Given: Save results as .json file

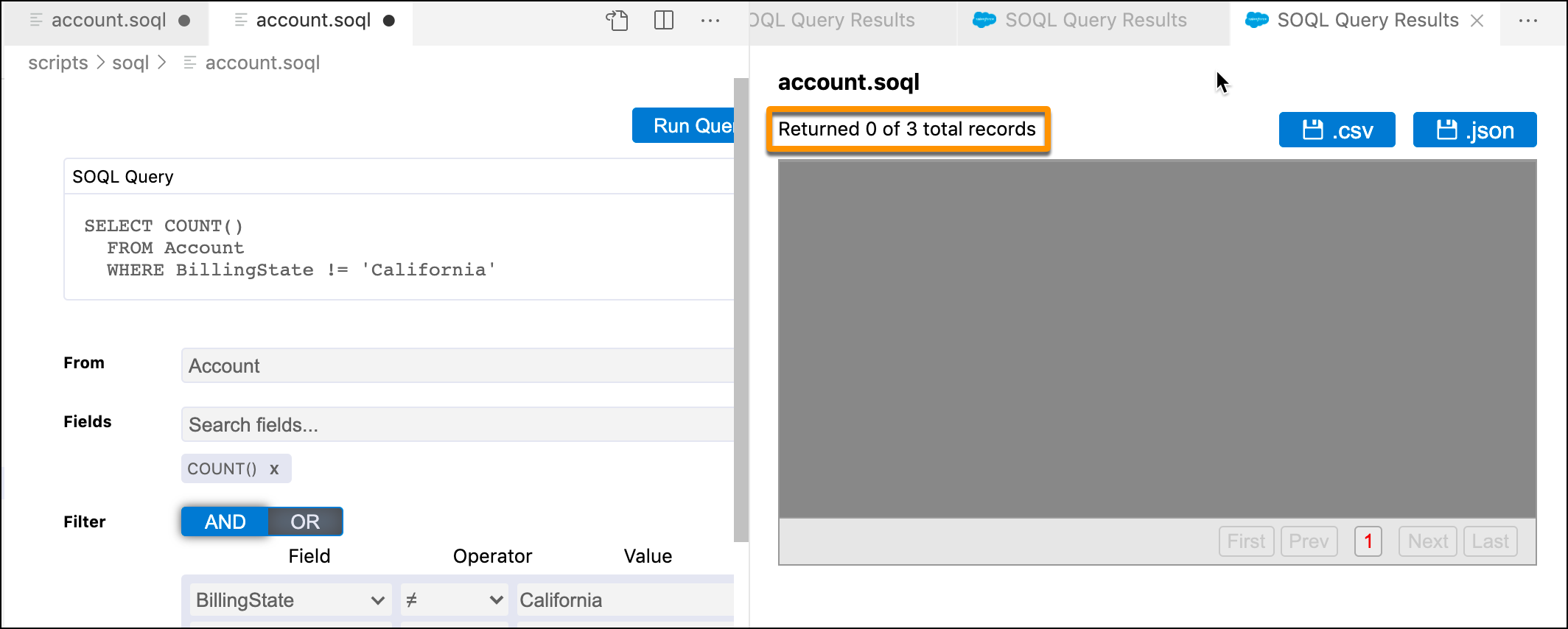Looking at the screenshot, I should point(1474,130).
